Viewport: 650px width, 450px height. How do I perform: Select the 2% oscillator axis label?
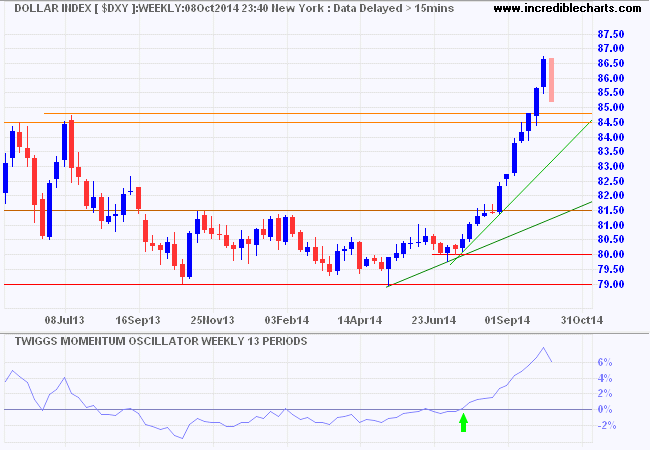click(605, 394)
